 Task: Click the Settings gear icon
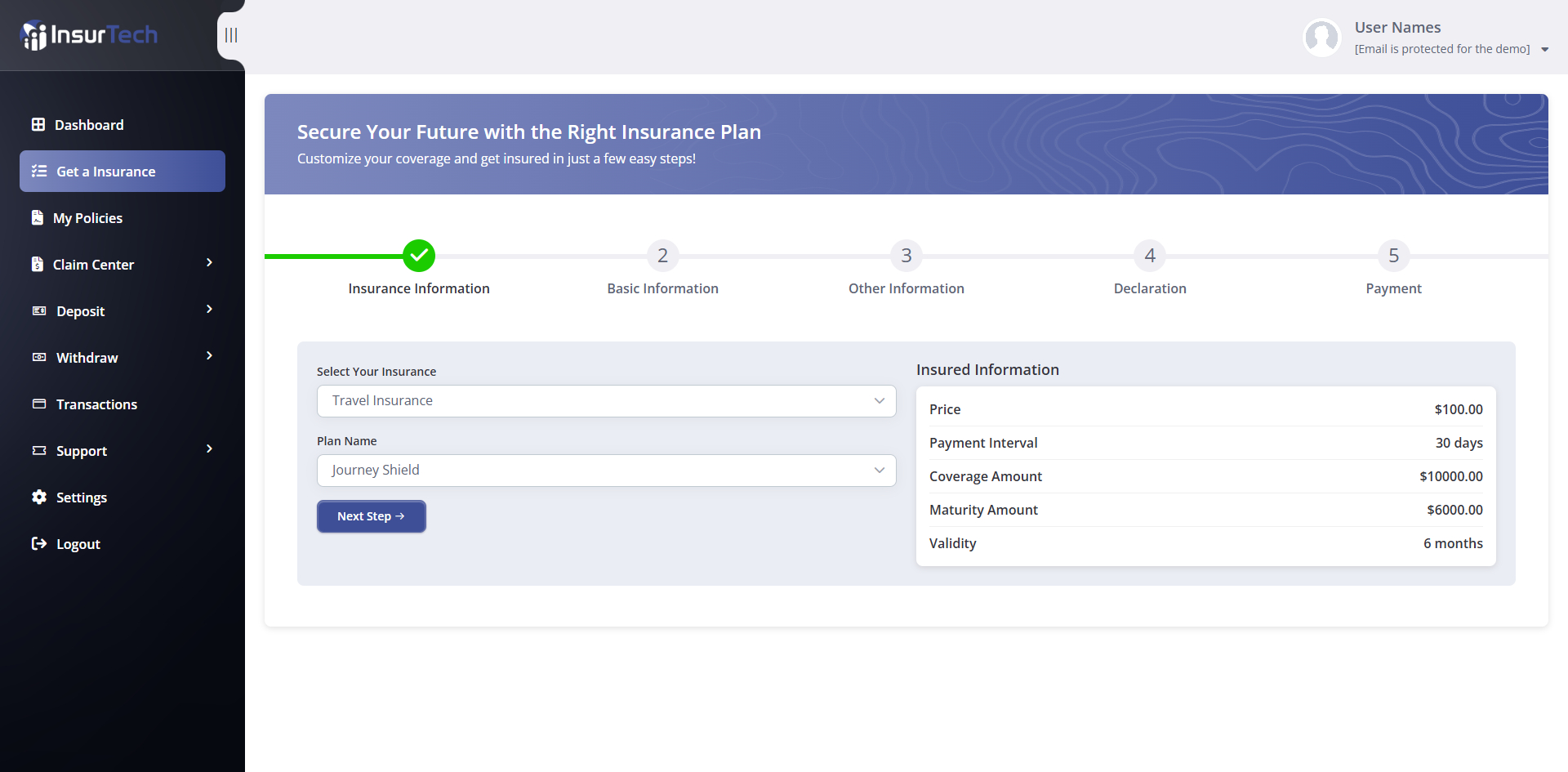pyautogui.click(x=39, y=498)
